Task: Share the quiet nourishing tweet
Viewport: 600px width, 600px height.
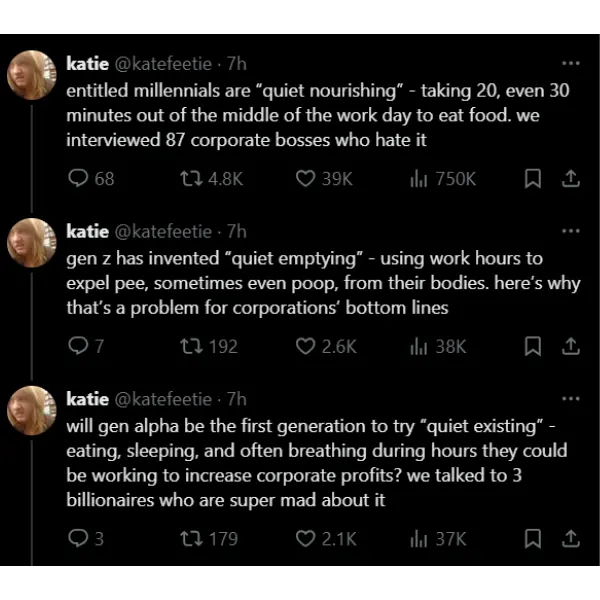Action: click(x=570, y=179)
